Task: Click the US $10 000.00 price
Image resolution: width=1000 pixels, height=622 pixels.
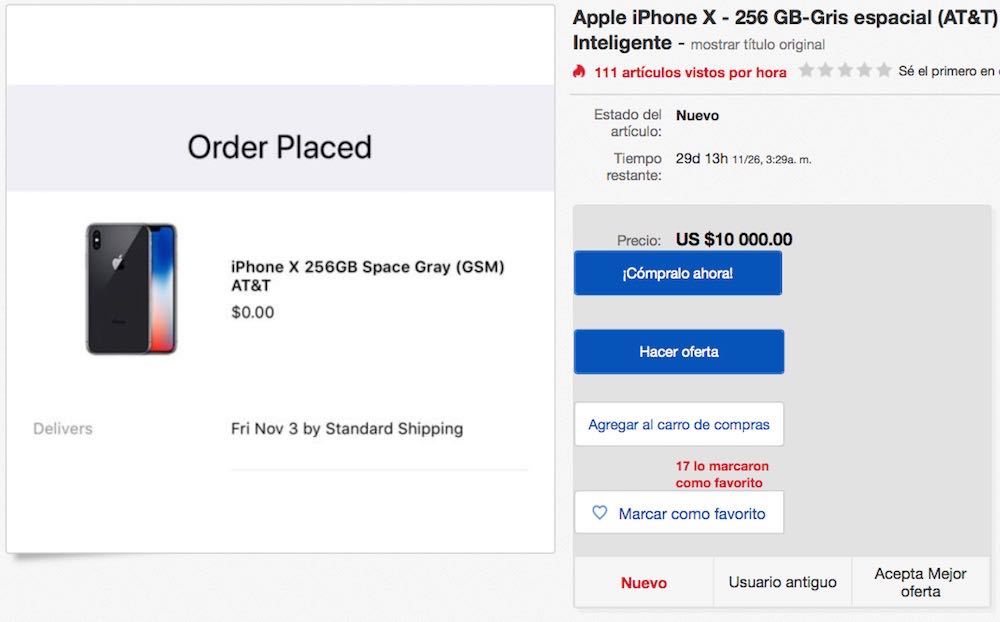Action: [x=734, y=239]
